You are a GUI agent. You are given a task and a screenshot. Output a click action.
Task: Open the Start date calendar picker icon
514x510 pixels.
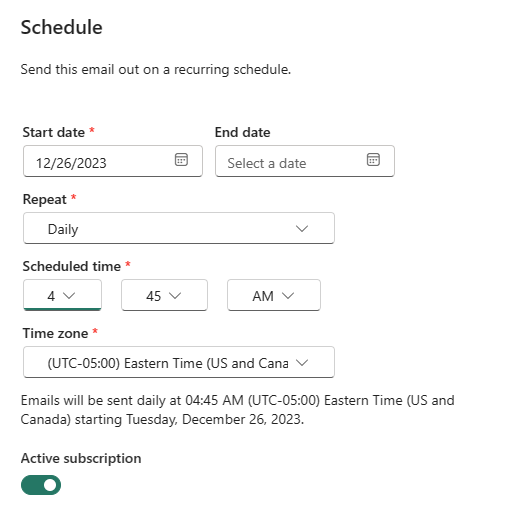coord(181,159)
